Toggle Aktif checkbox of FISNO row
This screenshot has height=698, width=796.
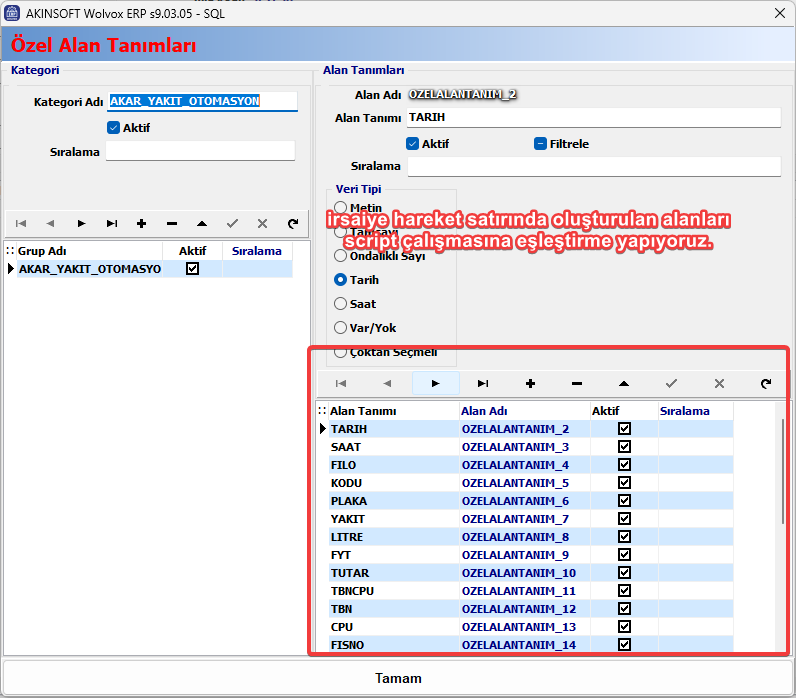[624, 645]
